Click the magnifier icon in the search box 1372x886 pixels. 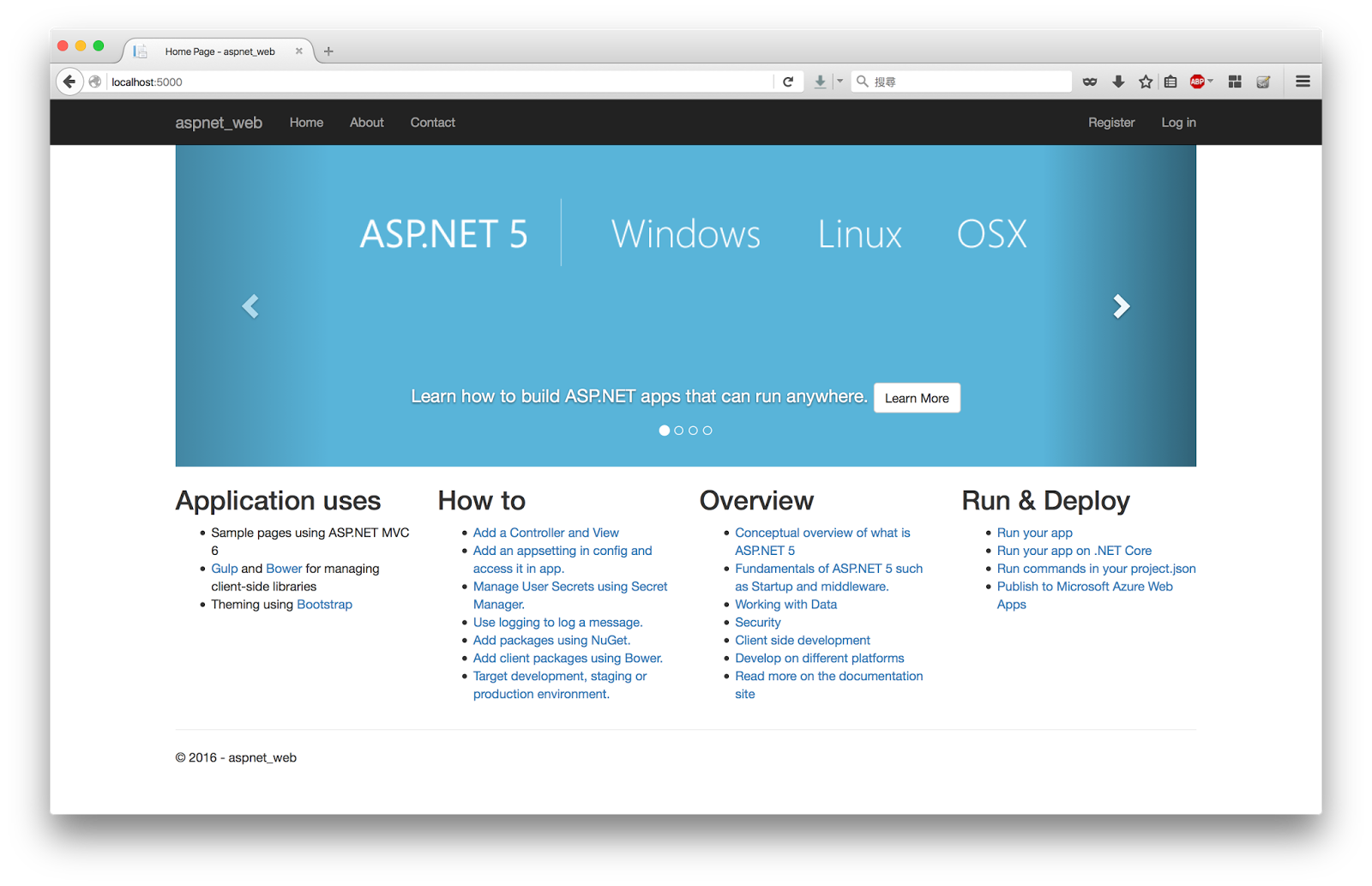[x=863, y=81]
